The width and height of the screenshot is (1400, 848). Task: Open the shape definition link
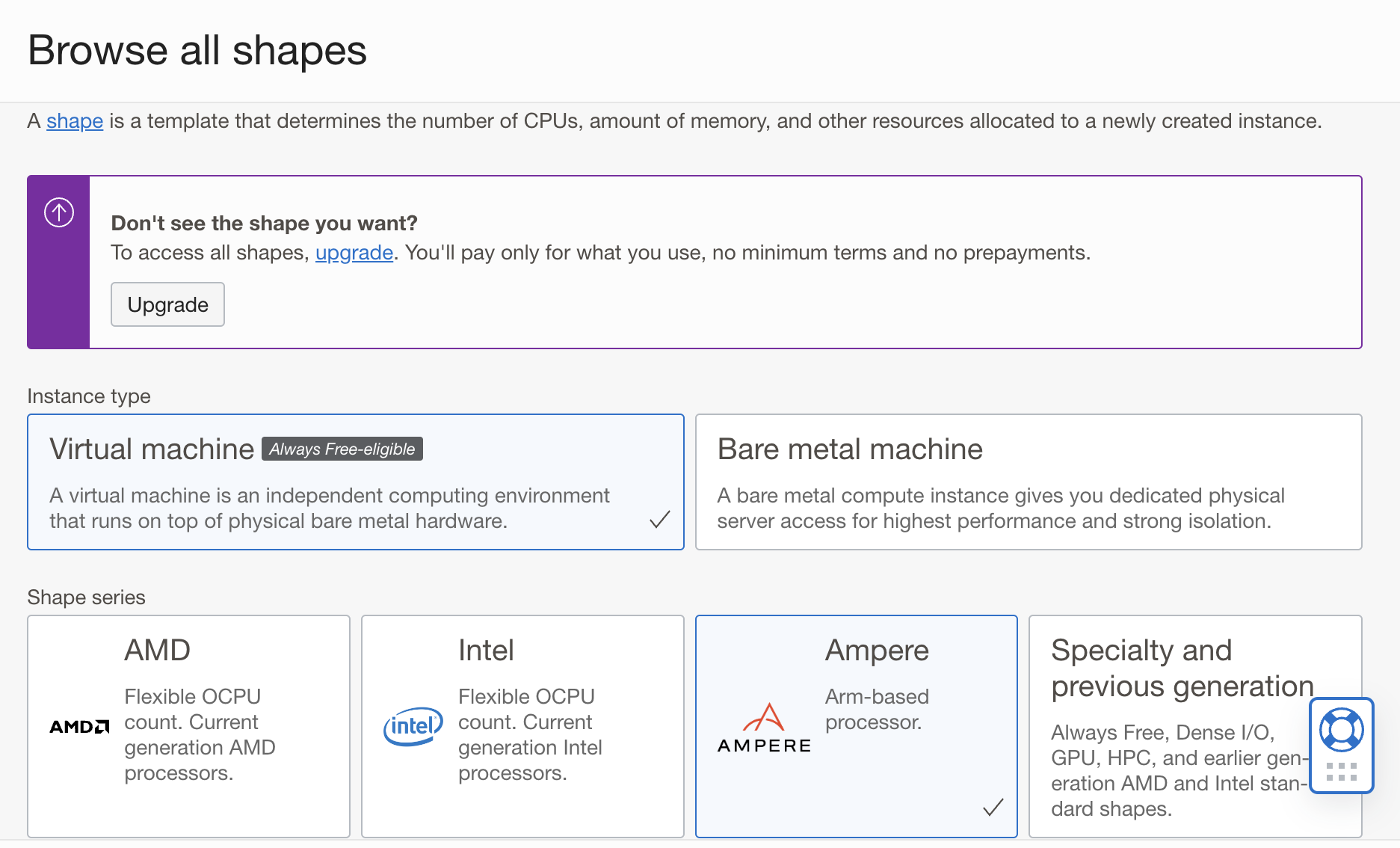pyautogui.click(x=74, y=120)
